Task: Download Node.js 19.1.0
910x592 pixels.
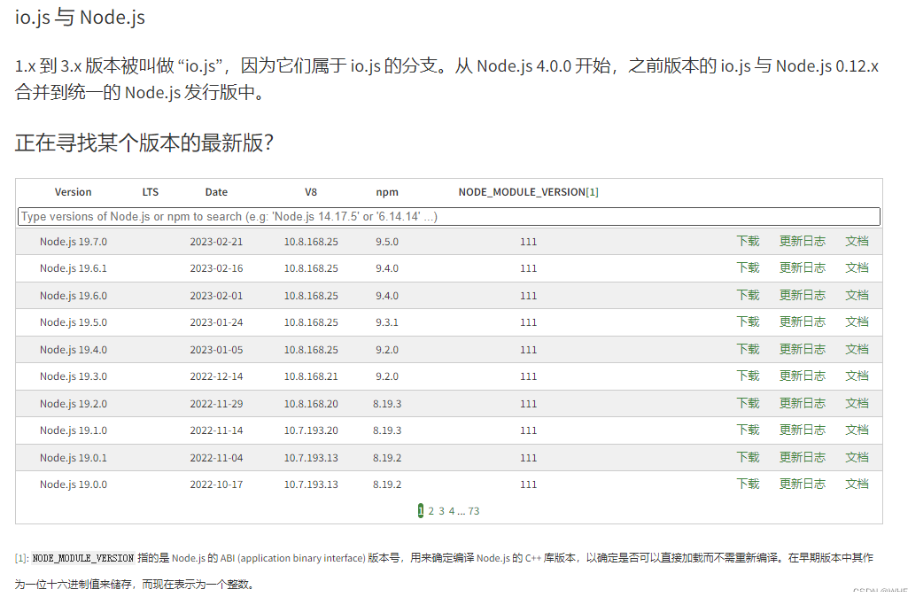Action: [747, 430]
